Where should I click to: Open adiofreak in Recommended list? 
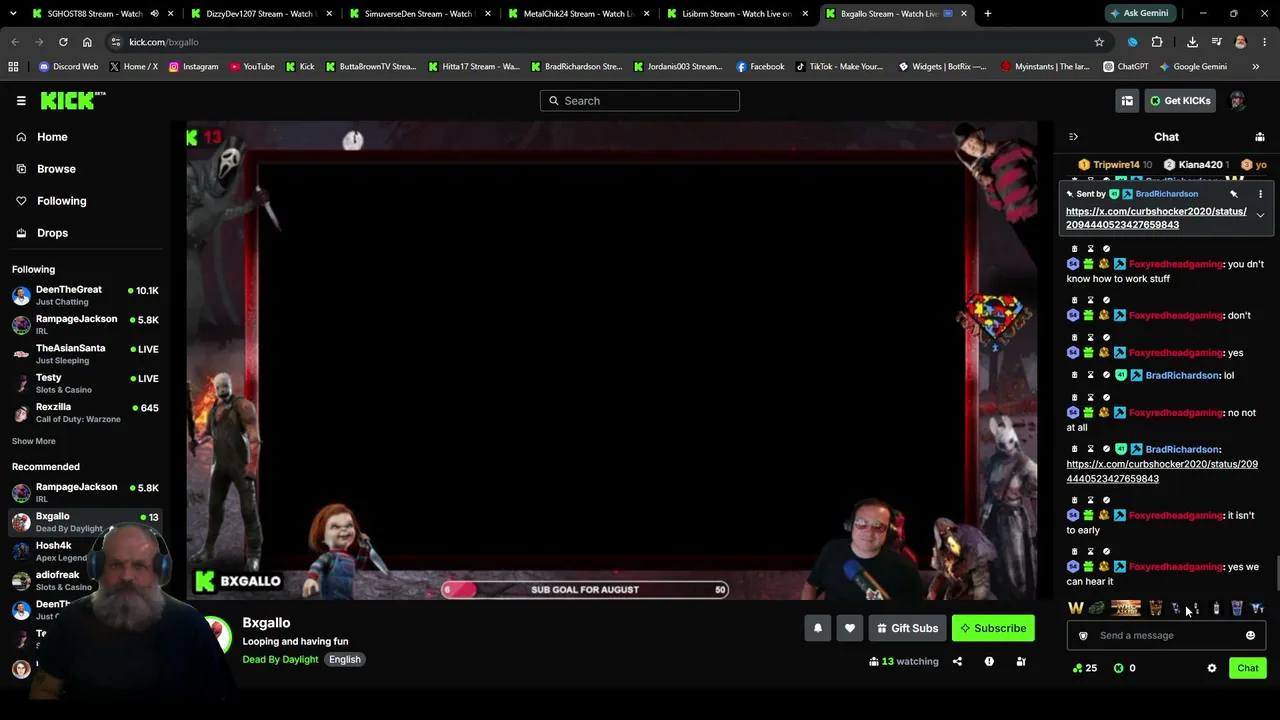(x=86, y=580)
